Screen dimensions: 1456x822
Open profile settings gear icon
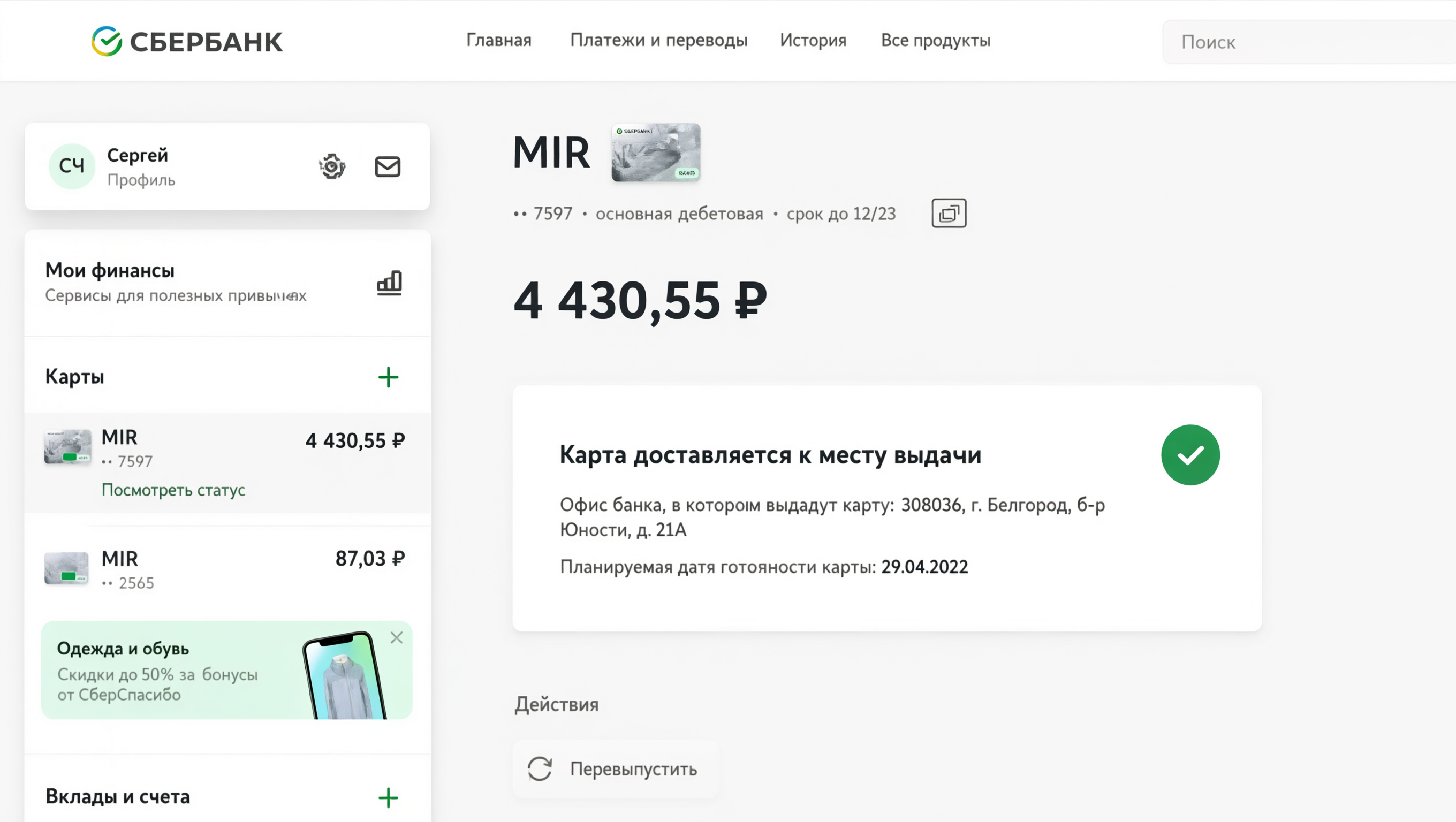click(332, 166)
